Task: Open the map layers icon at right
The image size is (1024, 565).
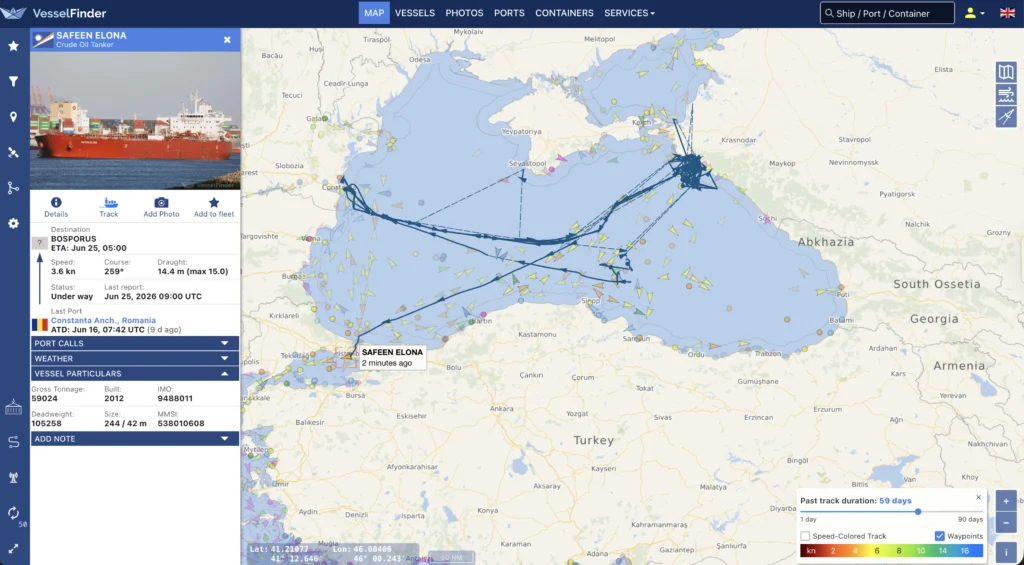Action: pyautogui.click(x=1006, y=72)
